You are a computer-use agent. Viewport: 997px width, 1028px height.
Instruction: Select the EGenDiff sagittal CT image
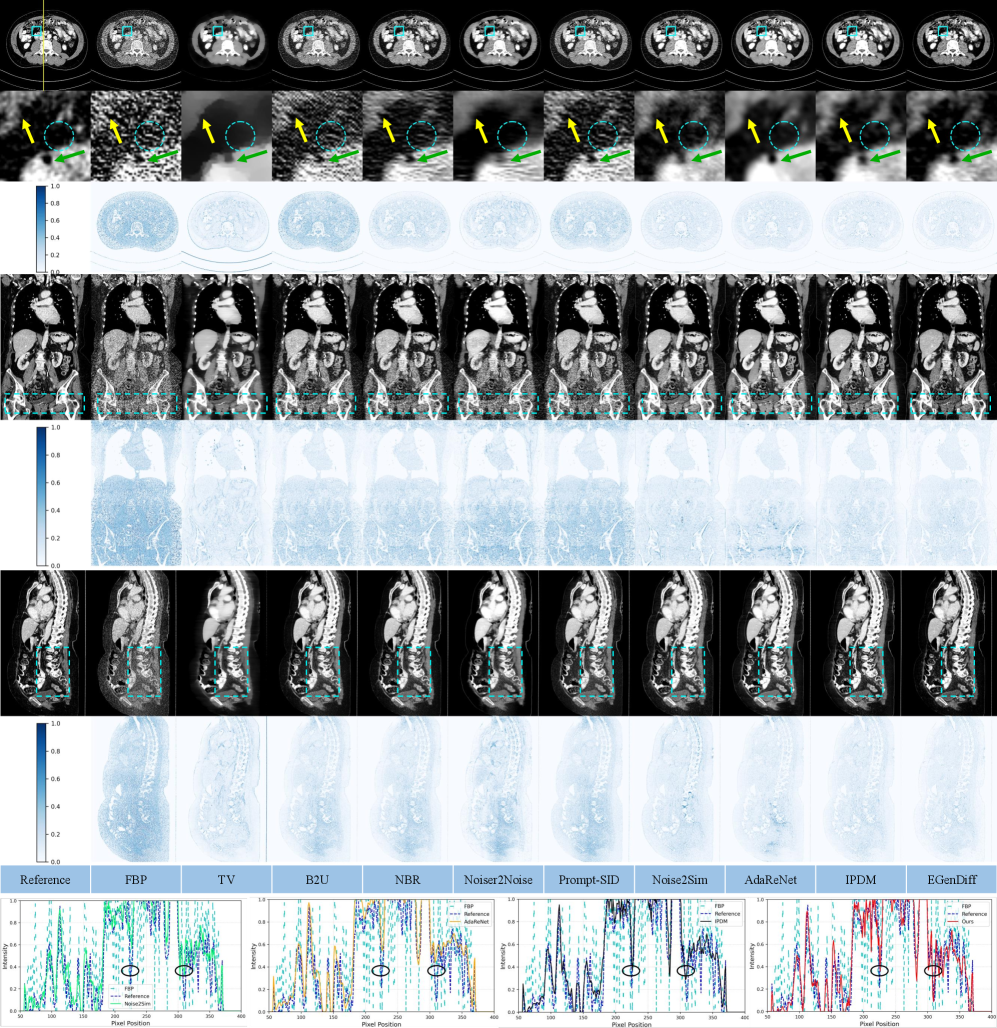949,642
